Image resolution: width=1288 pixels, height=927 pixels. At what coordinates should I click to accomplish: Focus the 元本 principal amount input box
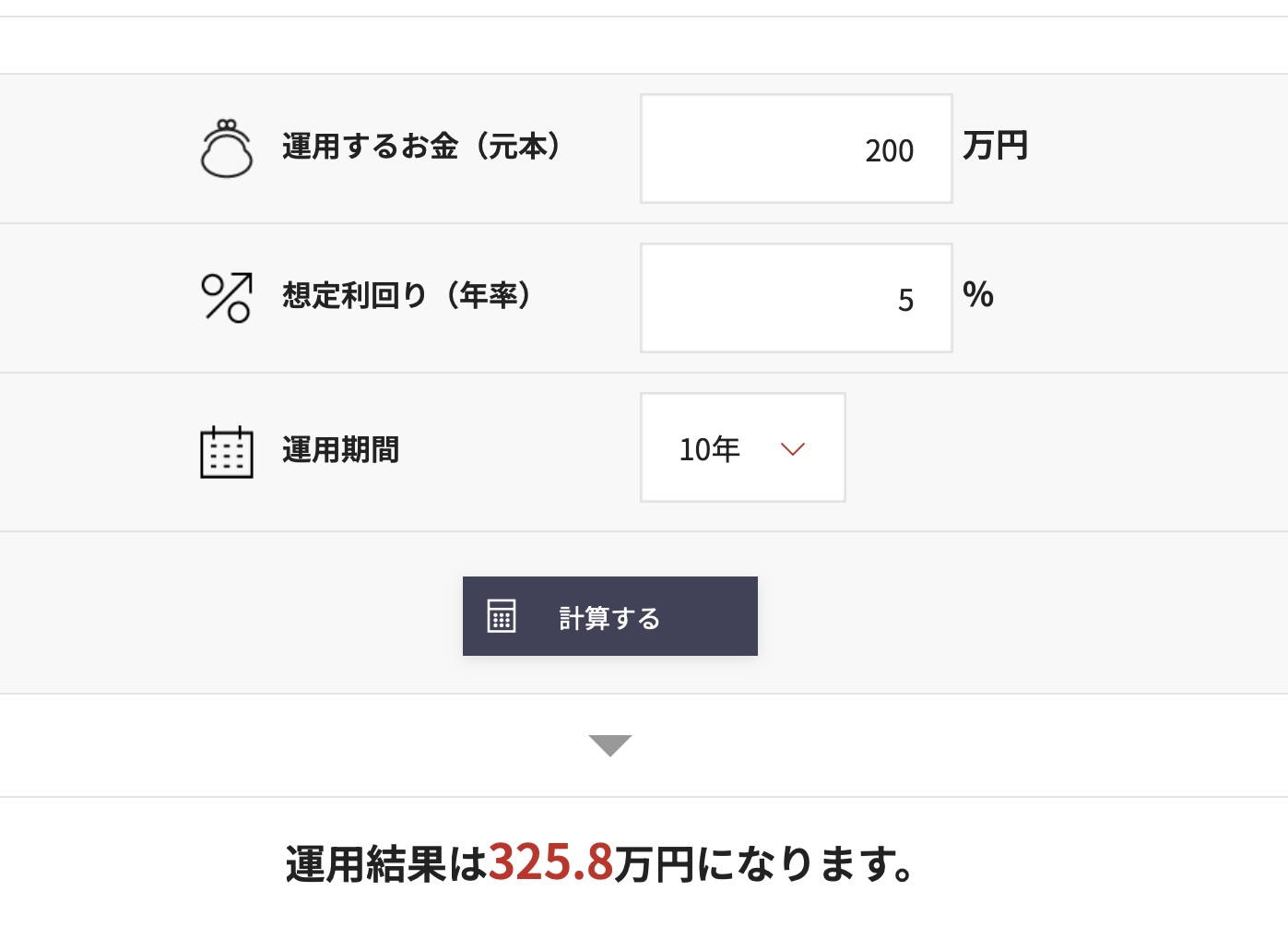click(x=796, y=149)
